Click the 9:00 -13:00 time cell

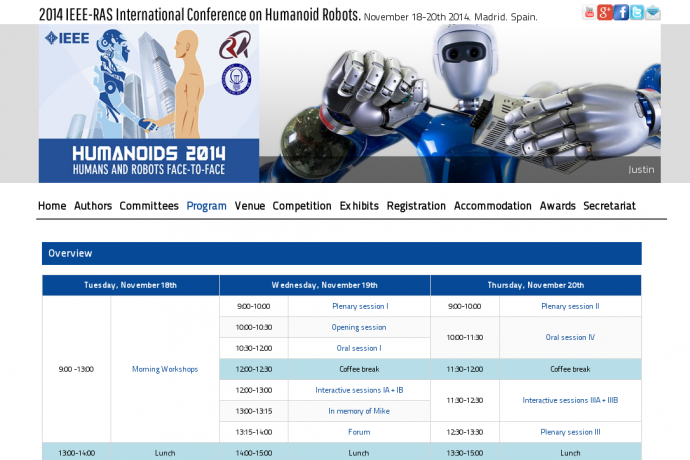pos(76,369)
